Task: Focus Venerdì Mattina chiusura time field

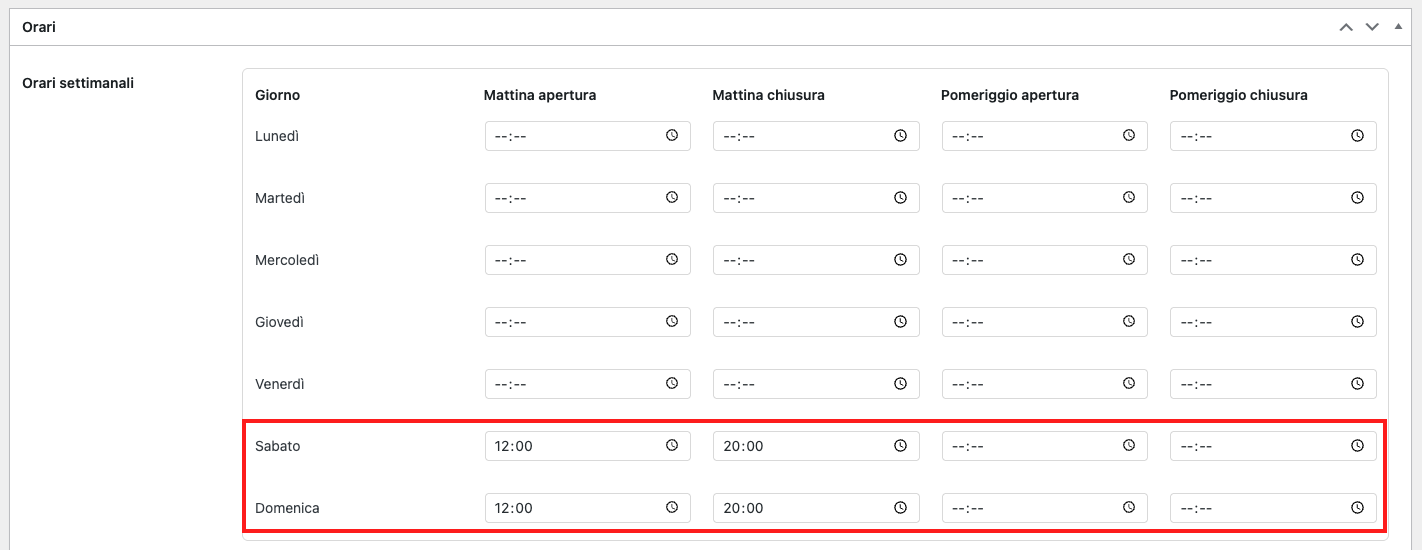Action: click(x=816, y=384)
